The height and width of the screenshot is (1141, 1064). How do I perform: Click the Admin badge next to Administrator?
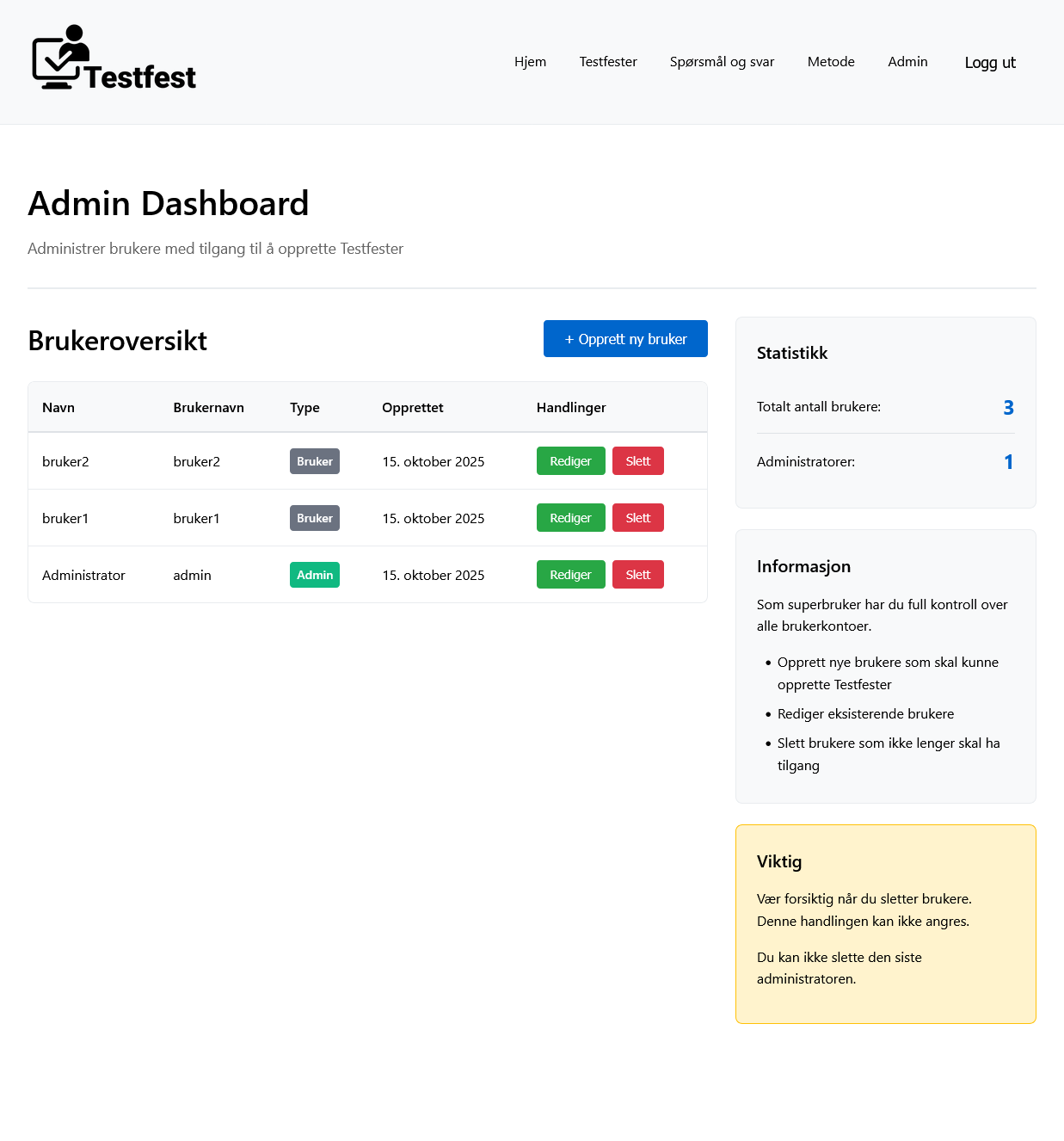point(314,574)
